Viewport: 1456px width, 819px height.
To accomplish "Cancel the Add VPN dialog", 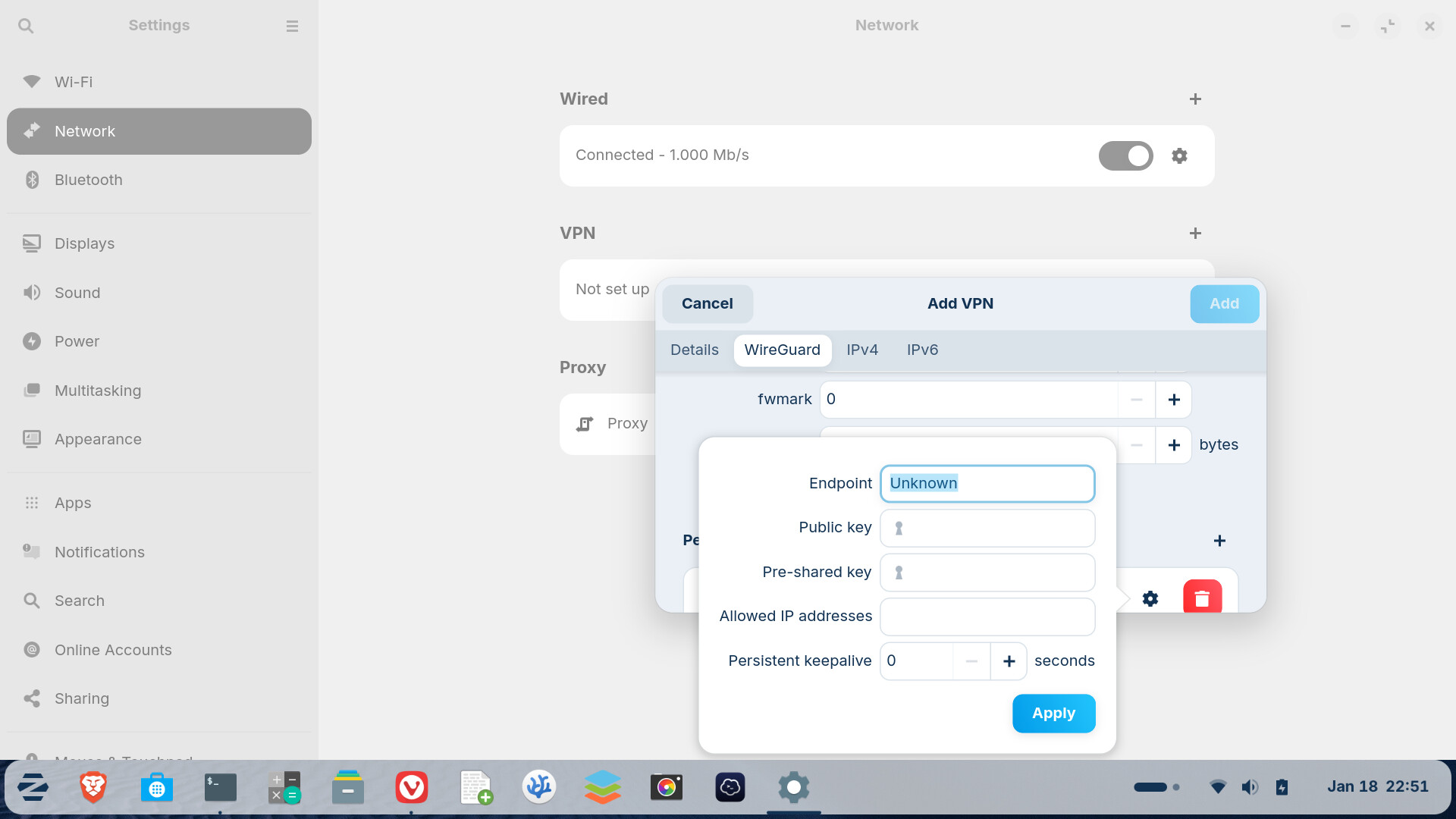I will 707,303.
